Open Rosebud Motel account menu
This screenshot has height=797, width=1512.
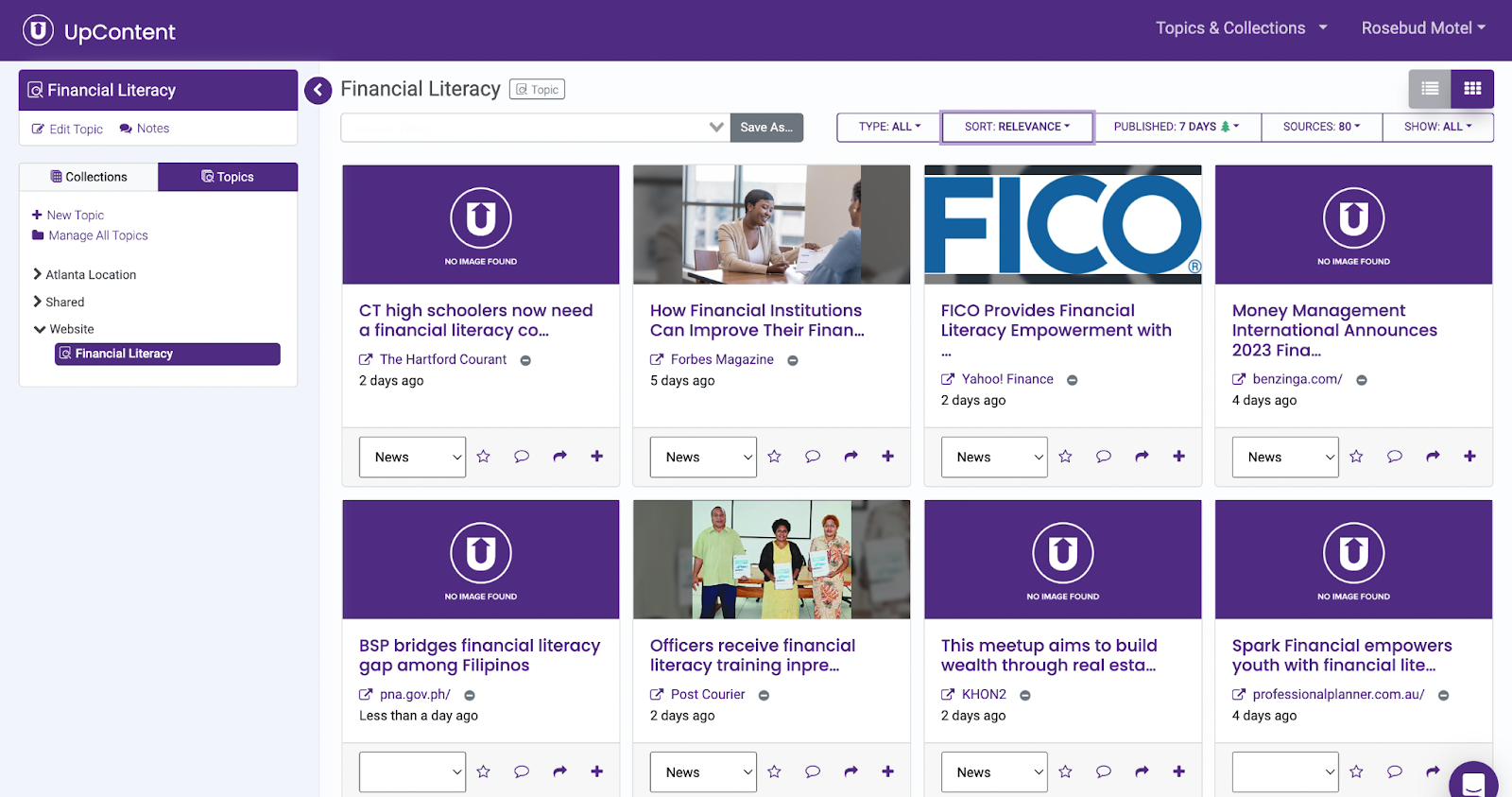1423,28
